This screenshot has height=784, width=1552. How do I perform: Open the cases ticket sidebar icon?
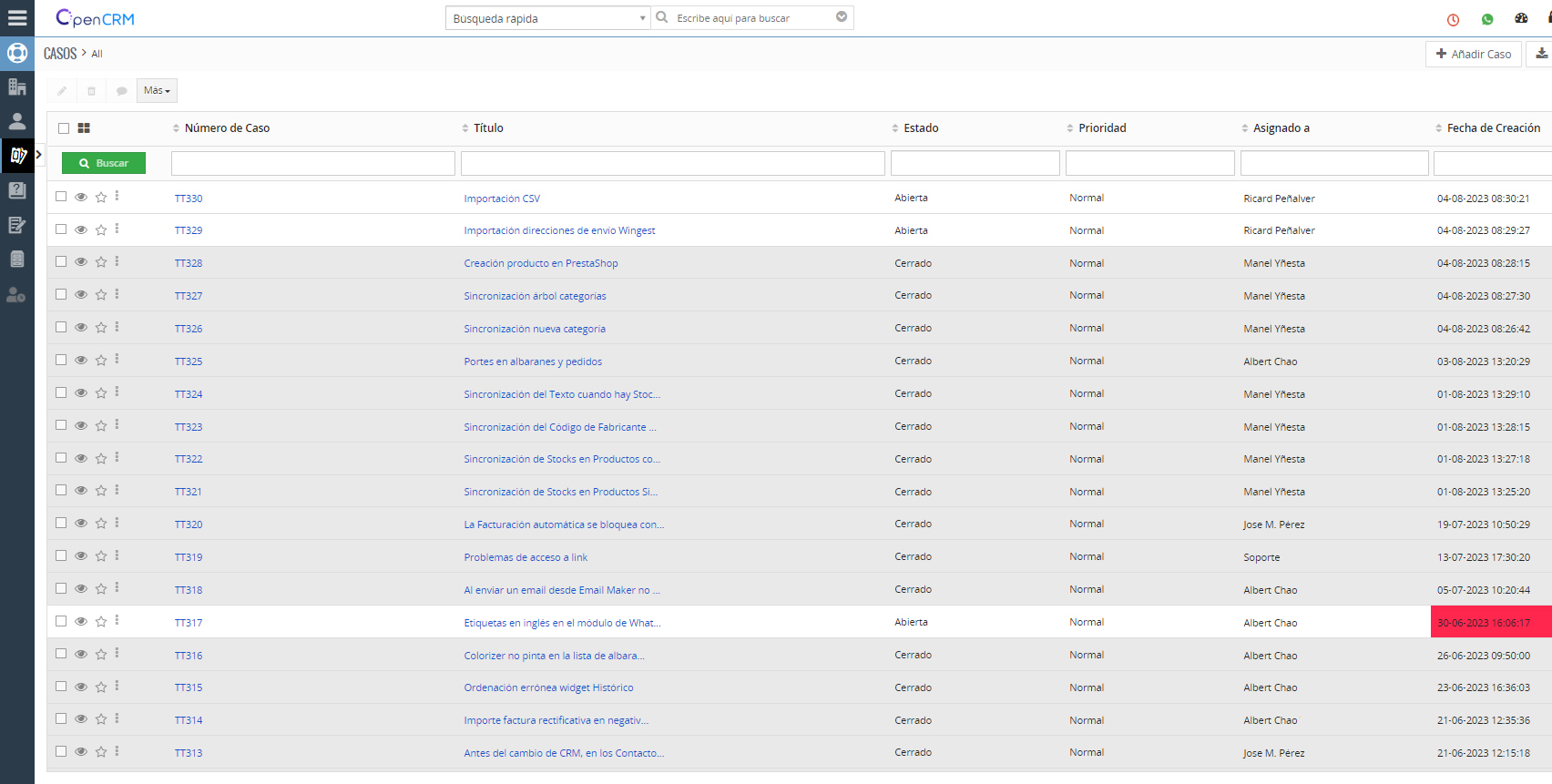coord(17,156)
